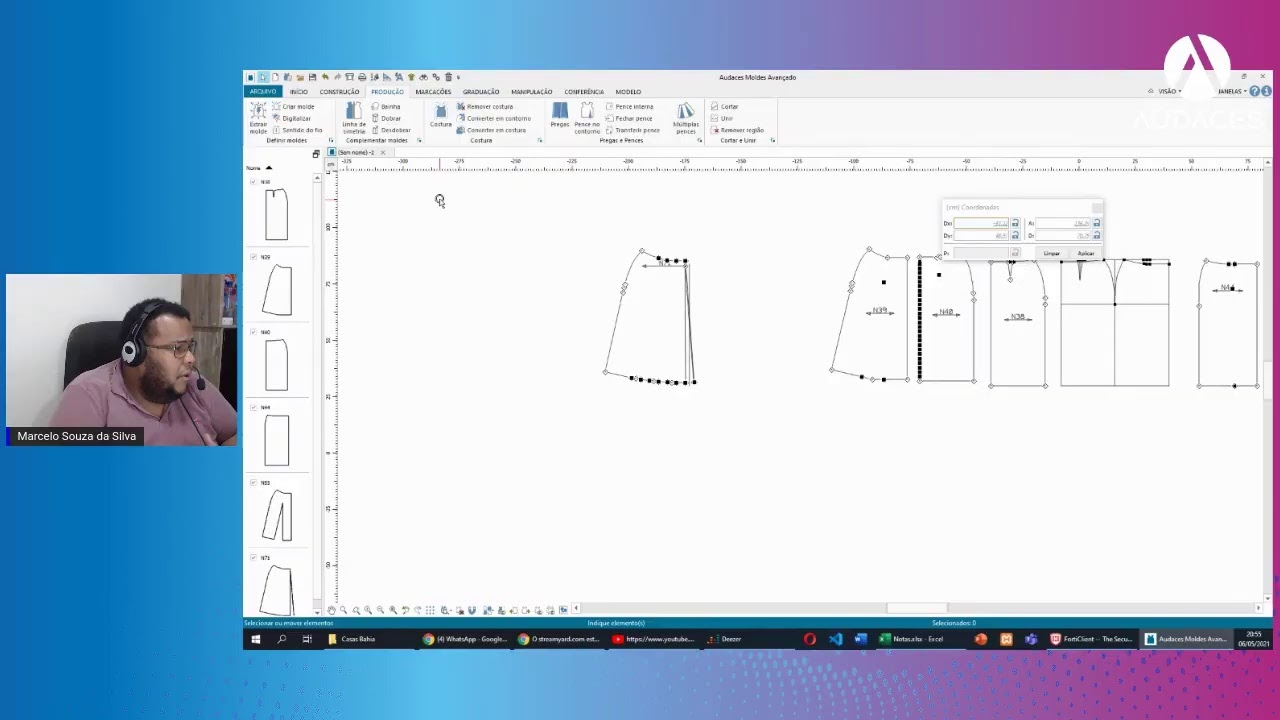The image size is (1280, 720).
Task: Select the Múltiplas pences tool
Action: (x=686, y=117)
